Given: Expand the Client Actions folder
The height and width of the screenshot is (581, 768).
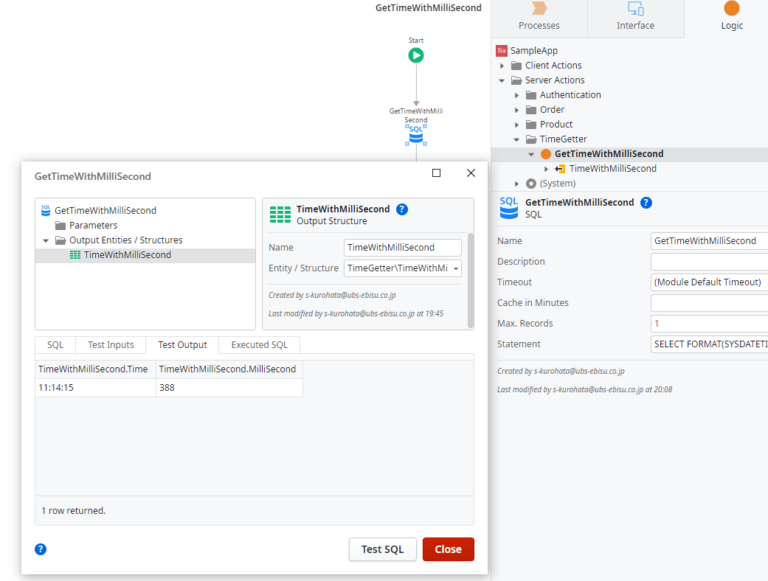Looking at the screenshot, I should tap(502, 66).
